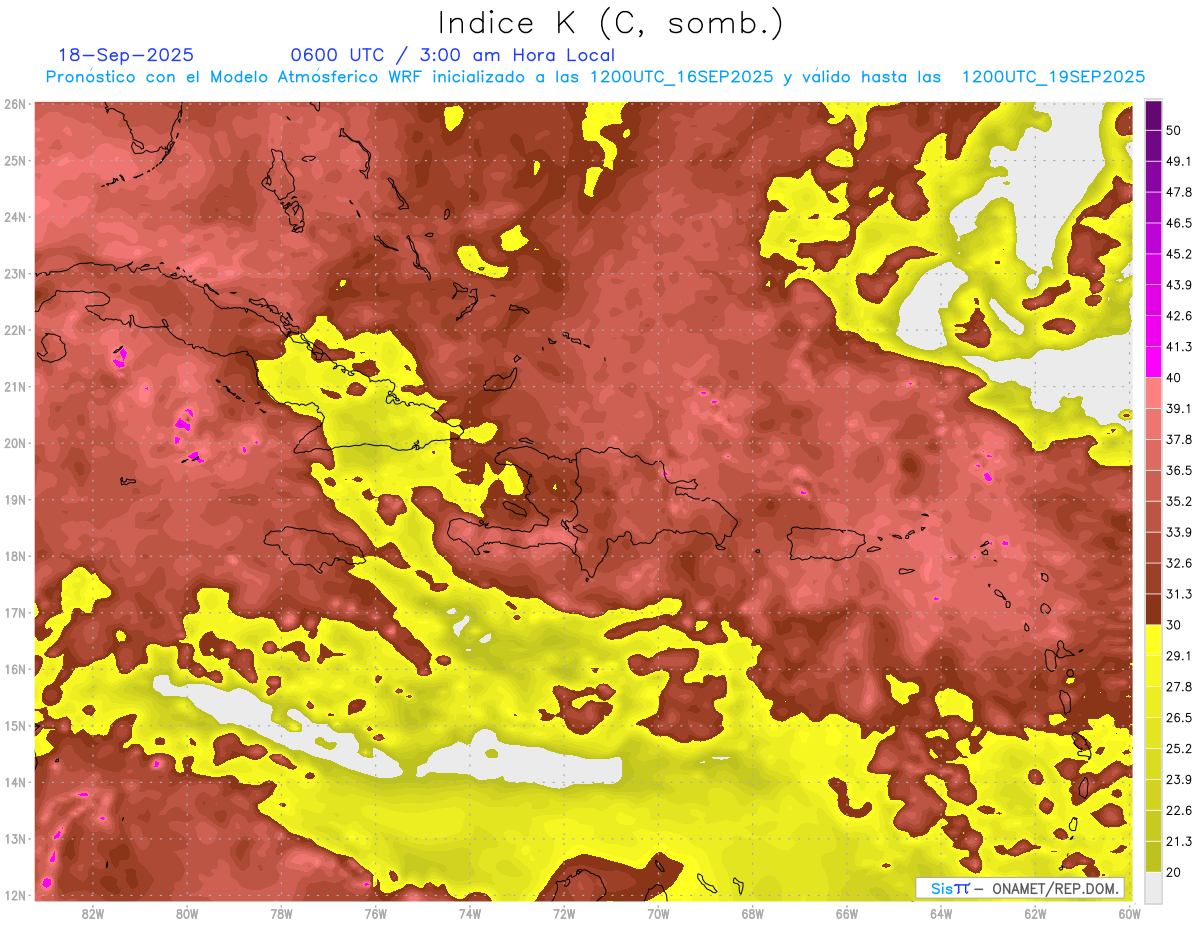Click the title "Indice K (C, somb.)"

click(610, 24)
